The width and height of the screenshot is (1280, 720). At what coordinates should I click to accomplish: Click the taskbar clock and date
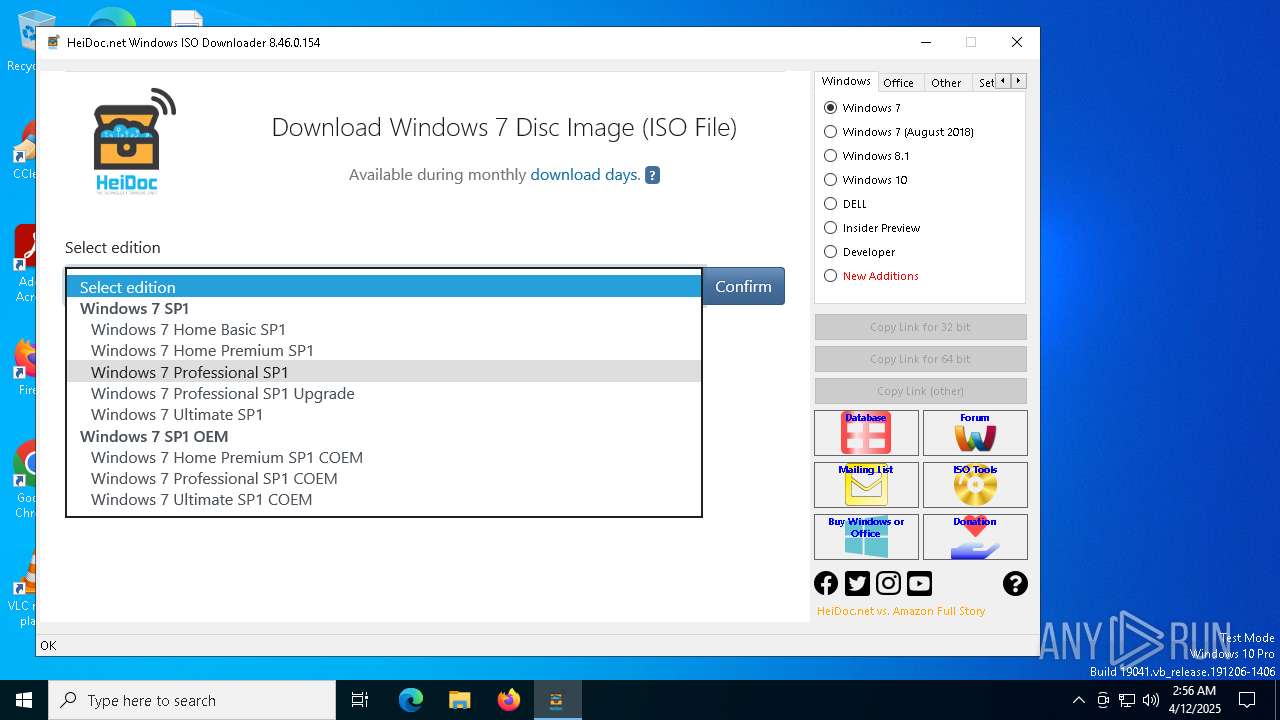(1194, 700)
